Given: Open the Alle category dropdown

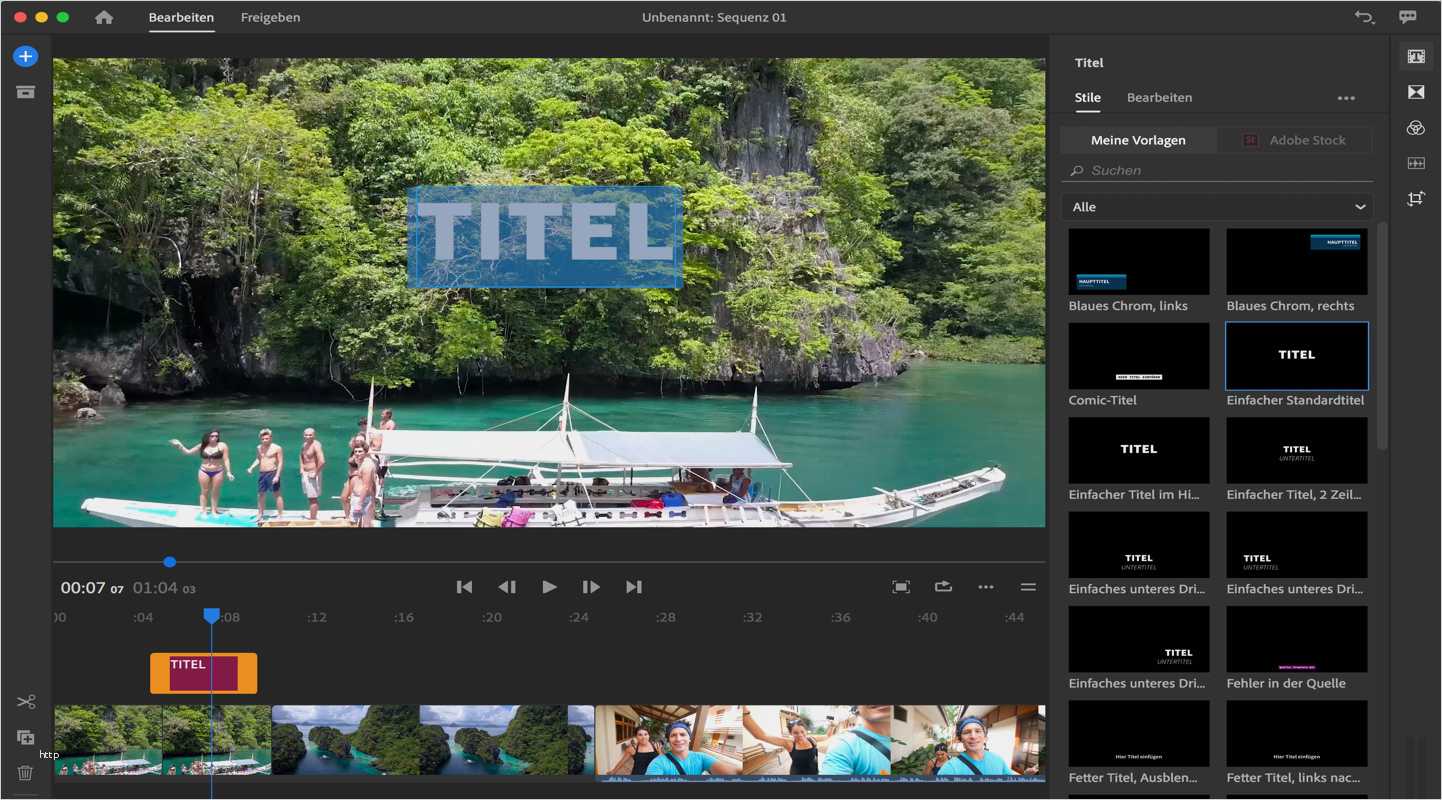Looking at the screenshot, I should (x=1217, y=207).
